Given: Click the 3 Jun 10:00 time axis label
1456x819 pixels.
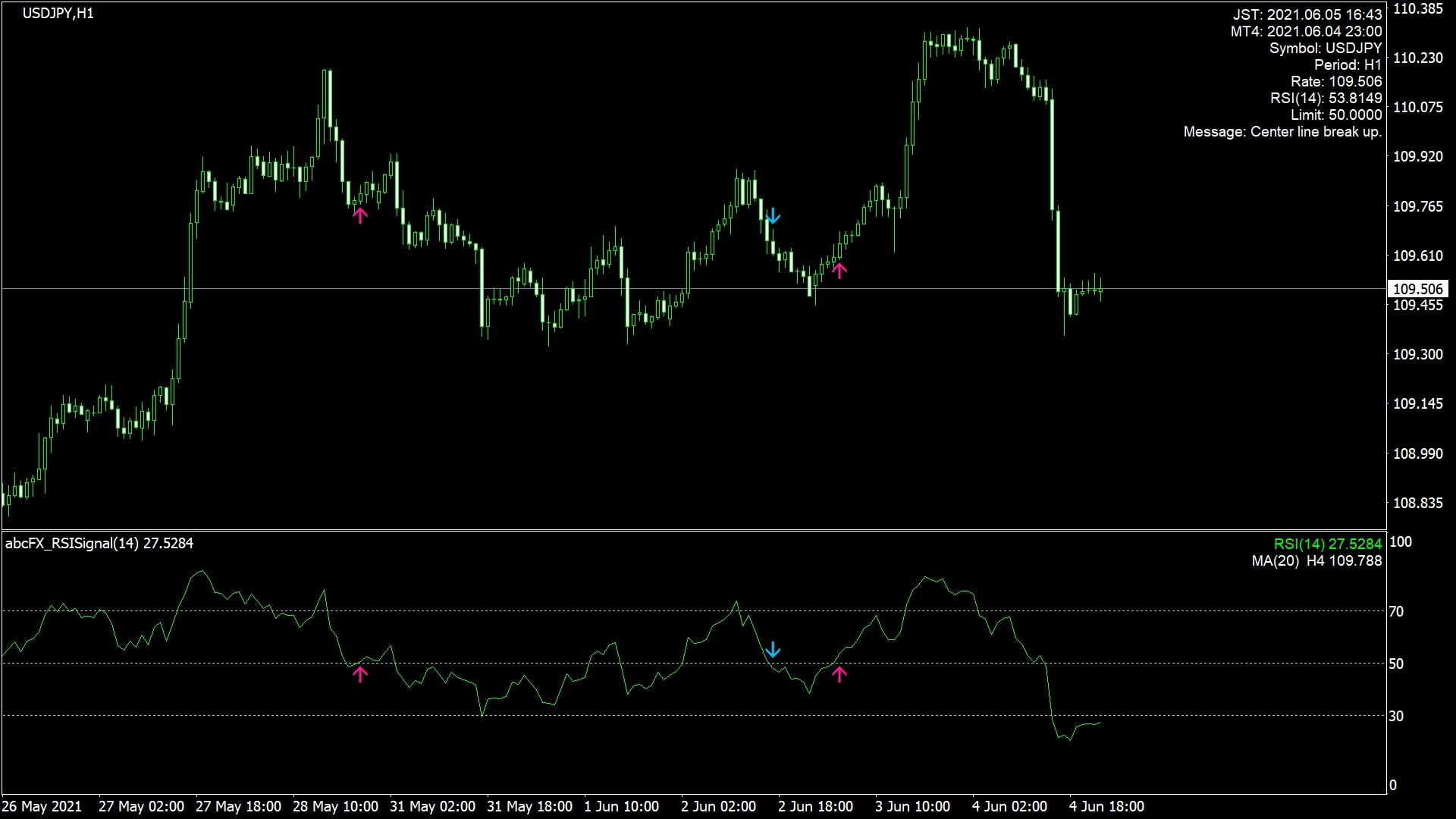Looking at the screenshot, I should [912, 806].
